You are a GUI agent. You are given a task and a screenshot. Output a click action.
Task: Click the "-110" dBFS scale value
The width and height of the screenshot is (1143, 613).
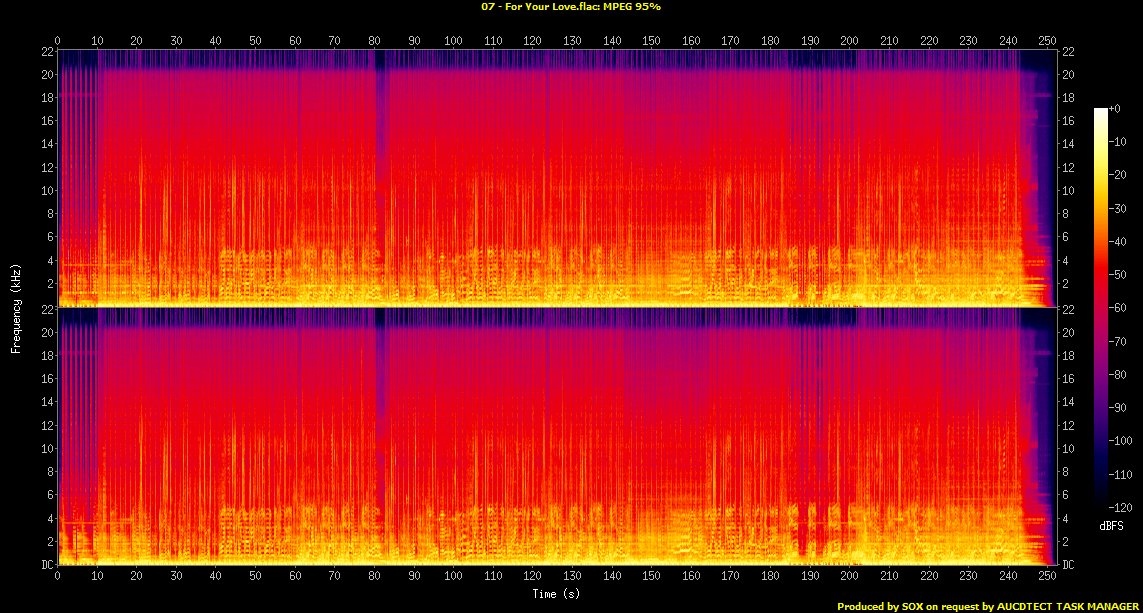[1120, 475]
